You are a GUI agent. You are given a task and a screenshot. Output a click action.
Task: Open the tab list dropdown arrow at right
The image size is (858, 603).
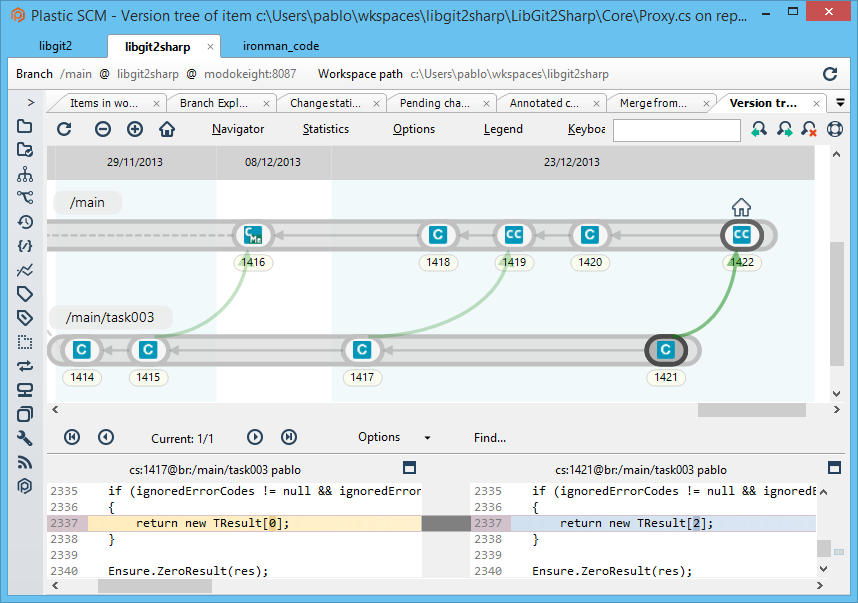point(840,102)
